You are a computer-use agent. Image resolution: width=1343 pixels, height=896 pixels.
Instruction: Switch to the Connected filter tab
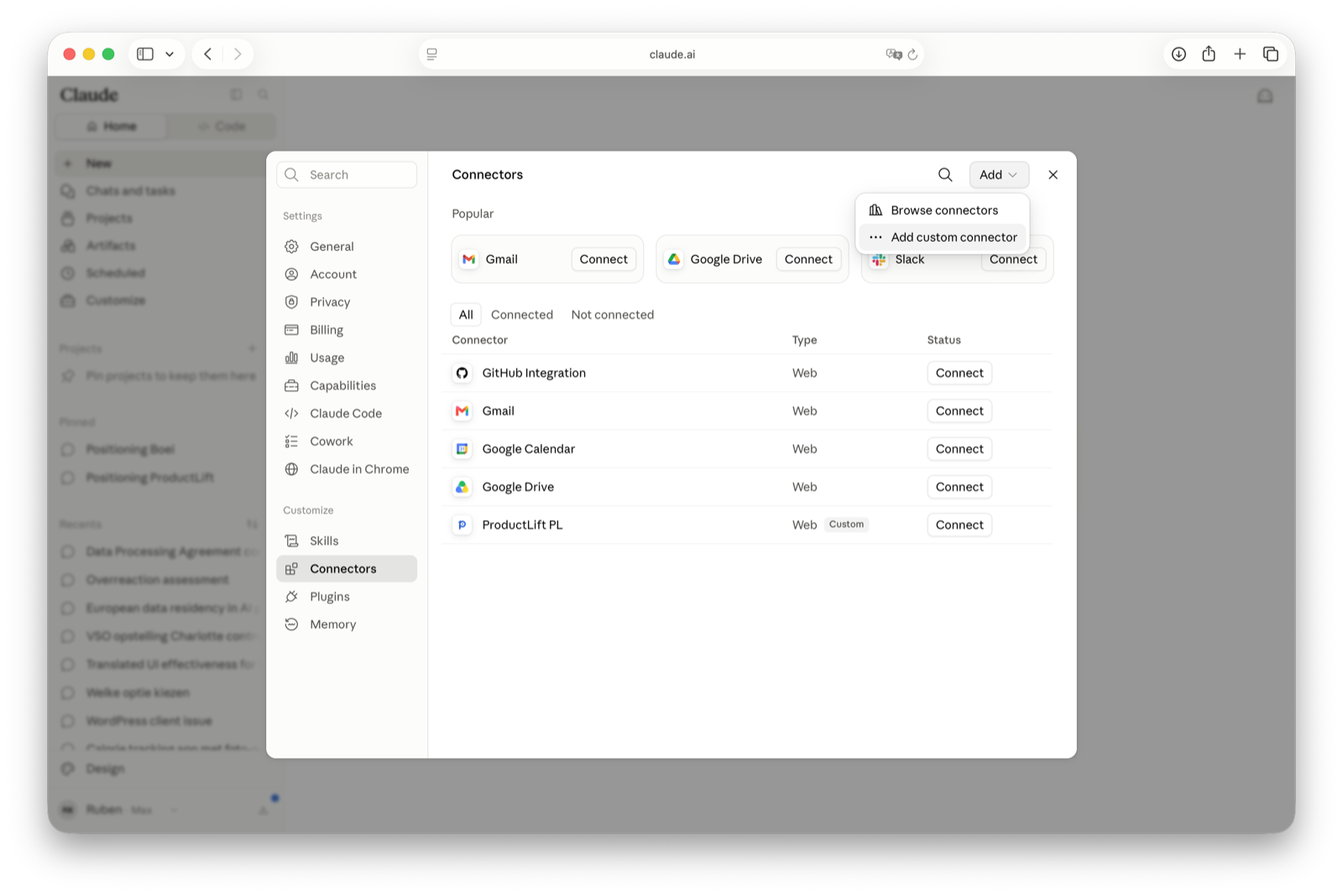click(522, 315)
